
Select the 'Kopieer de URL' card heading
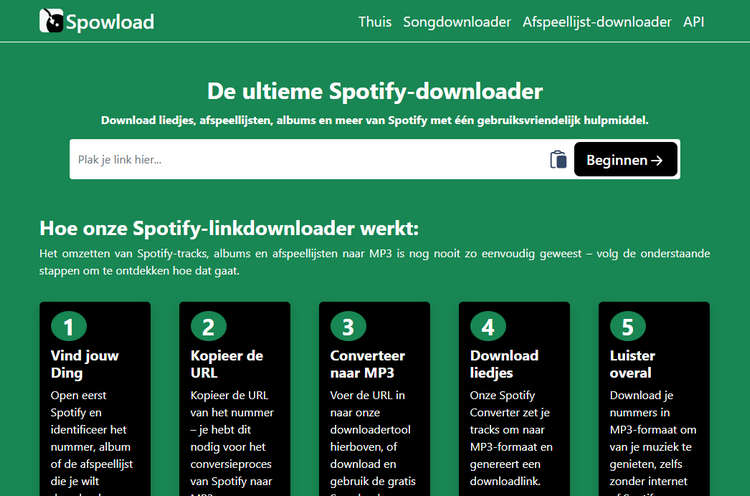pos(227,364)
